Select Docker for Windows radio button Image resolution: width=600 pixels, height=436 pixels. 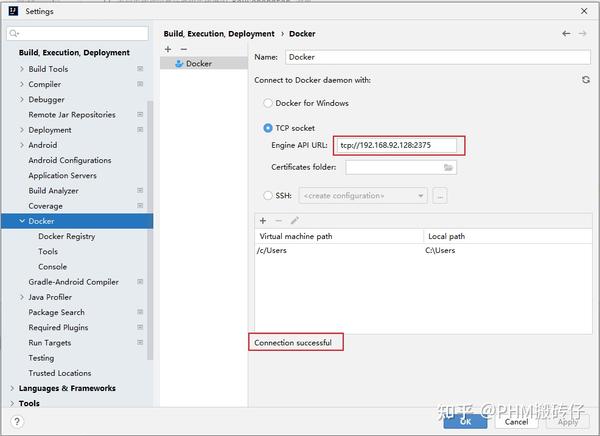click(x=267, y=103)
